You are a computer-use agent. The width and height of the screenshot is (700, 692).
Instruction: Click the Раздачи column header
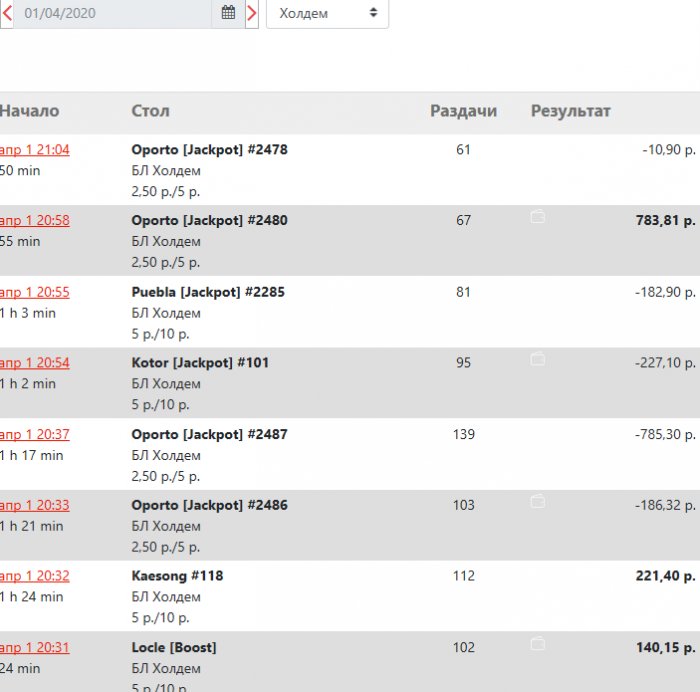pos(463,111)
